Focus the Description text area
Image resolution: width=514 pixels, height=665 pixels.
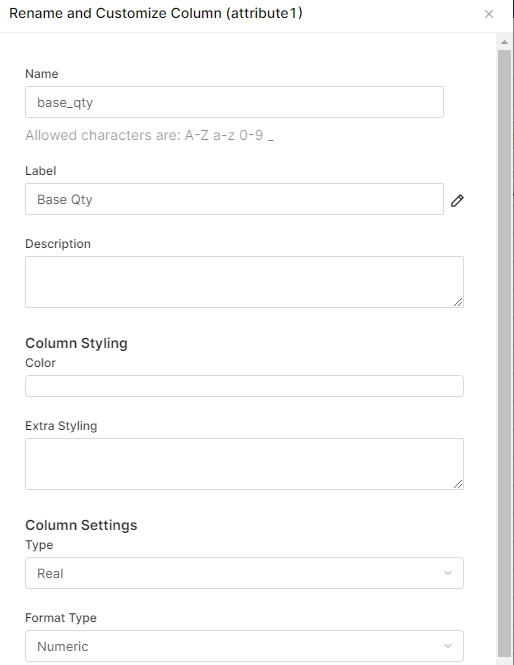pyautogui.click(x=244, y=282)
